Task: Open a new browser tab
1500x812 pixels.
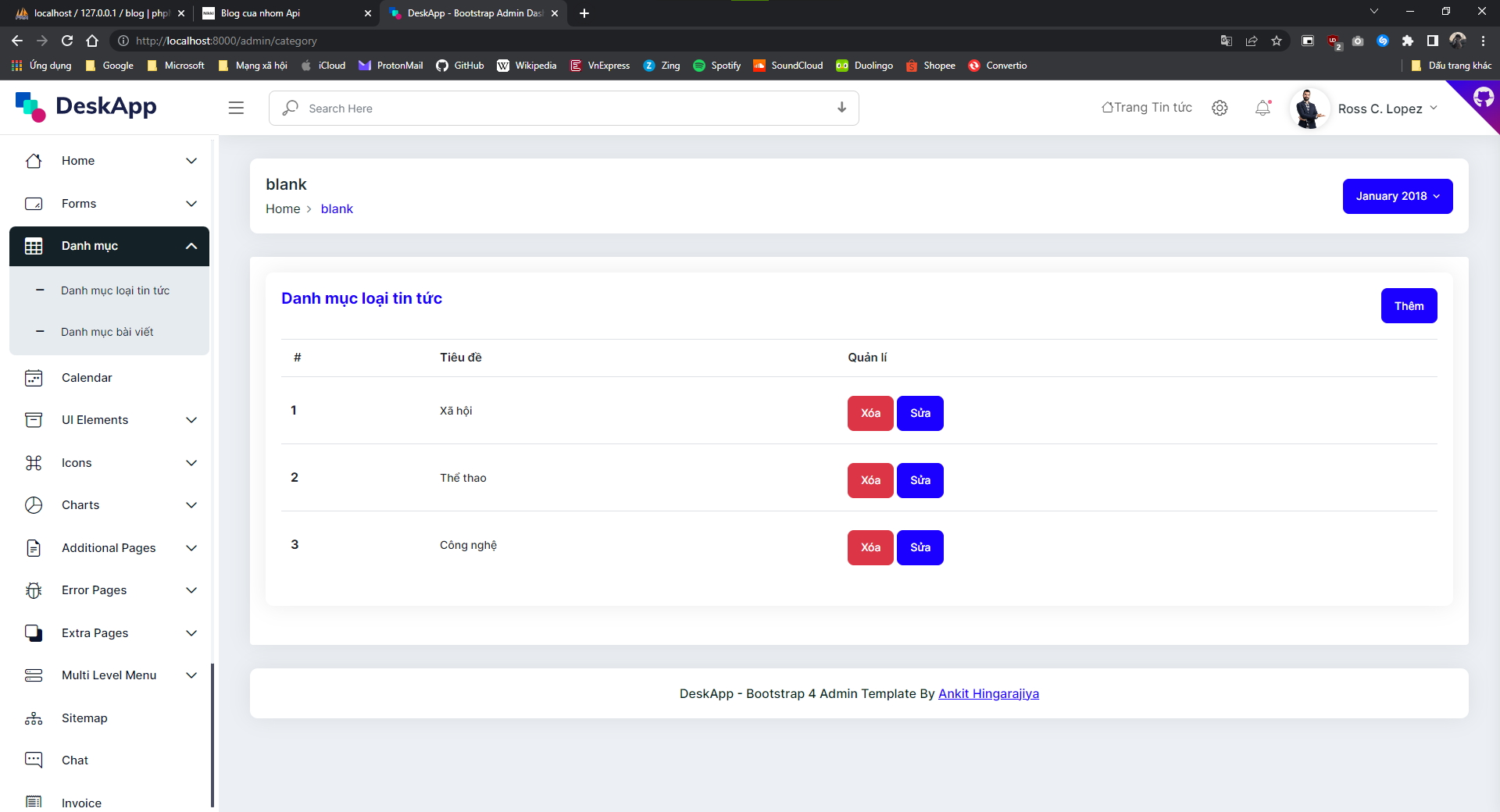Action: click(584, 13)
